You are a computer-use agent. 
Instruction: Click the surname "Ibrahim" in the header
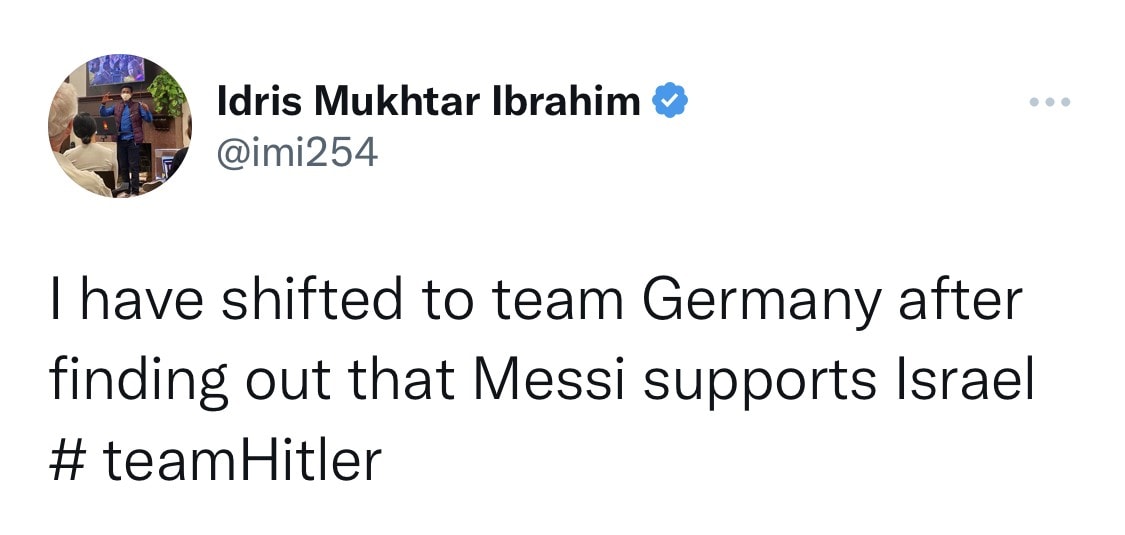[566, 100]
